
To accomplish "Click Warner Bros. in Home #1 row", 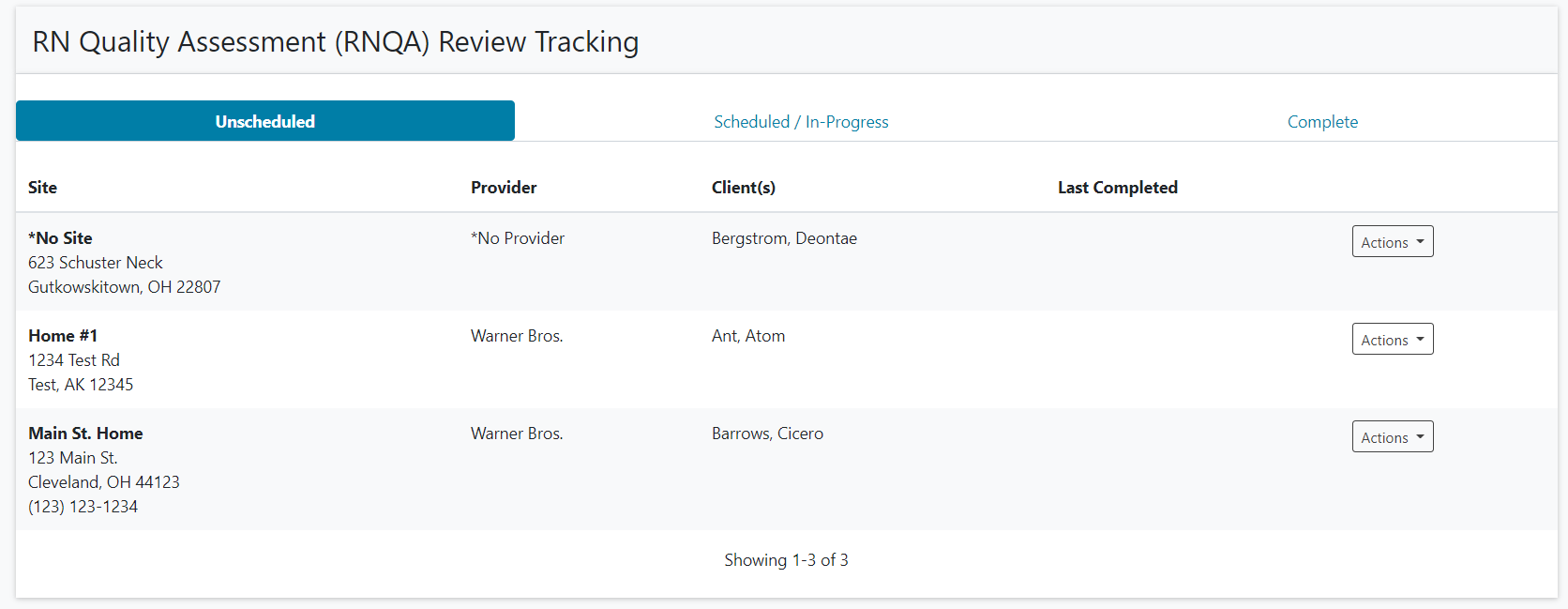I will coord(517,336).
